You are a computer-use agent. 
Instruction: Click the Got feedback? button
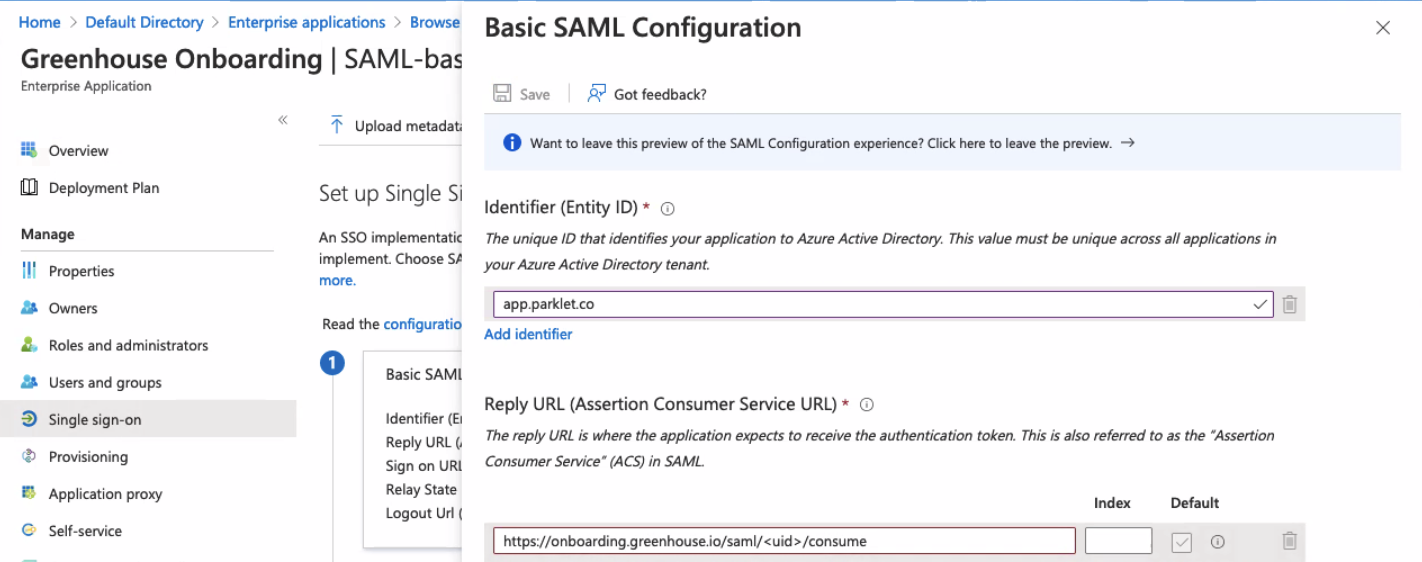point(647,94)
